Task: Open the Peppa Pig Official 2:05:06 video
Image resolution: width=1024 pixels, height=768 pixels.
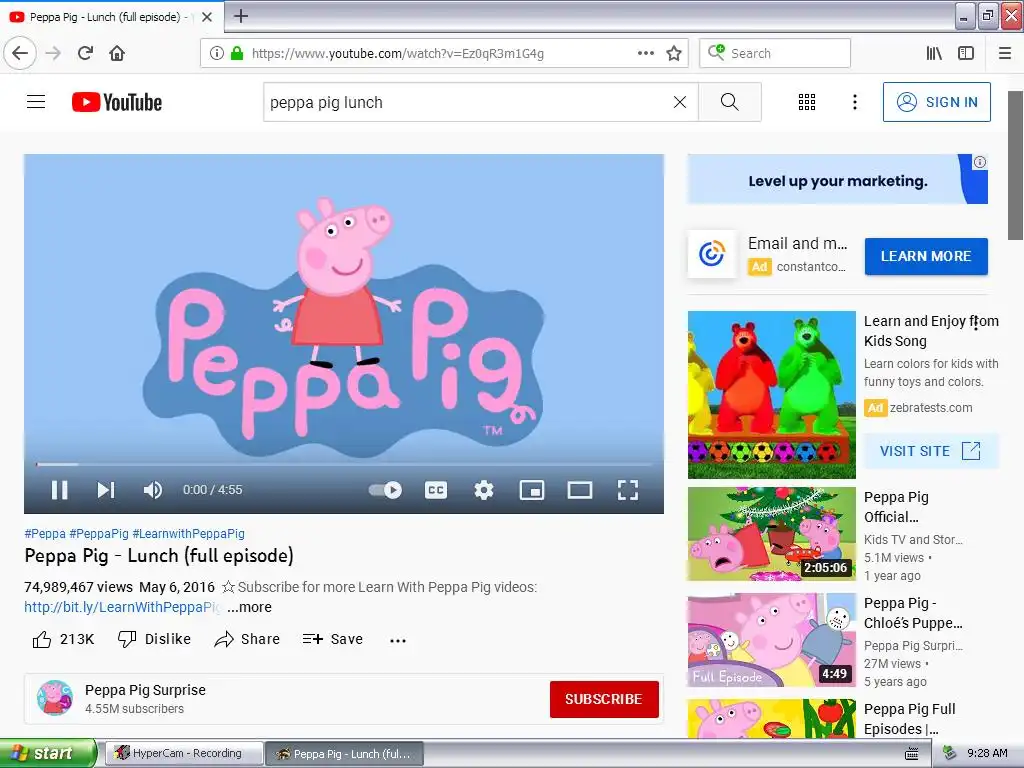Action: (x=771, y=534)
